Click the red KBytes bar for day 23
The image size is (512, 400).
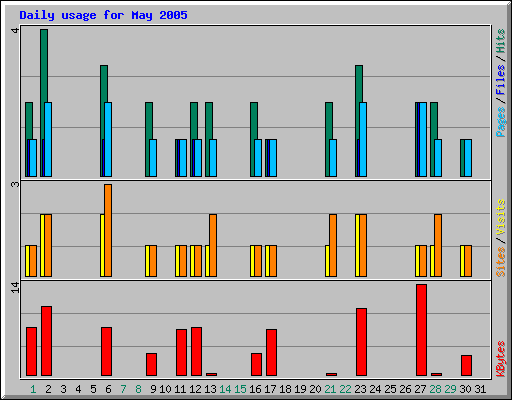tap(361, 342)
